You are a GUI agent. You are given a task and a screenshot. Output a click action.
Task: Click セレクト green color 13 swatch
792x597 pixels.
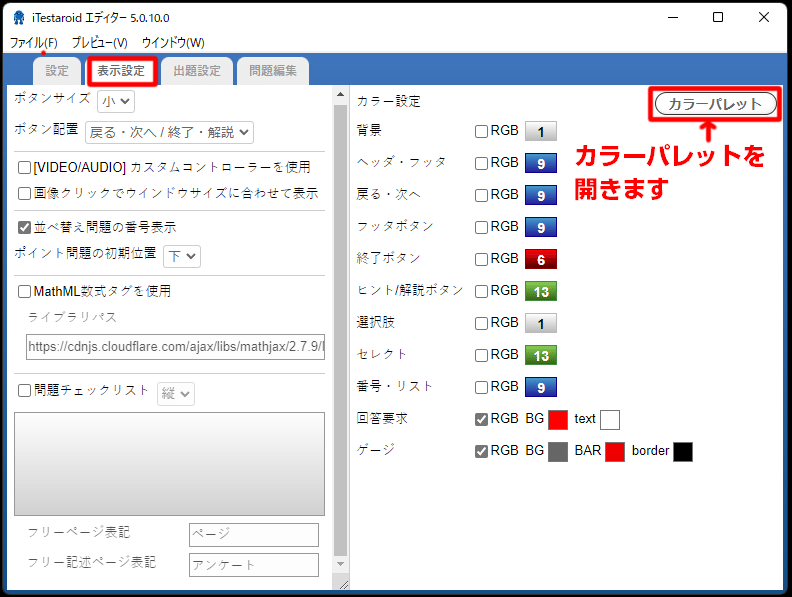(541, 356)
